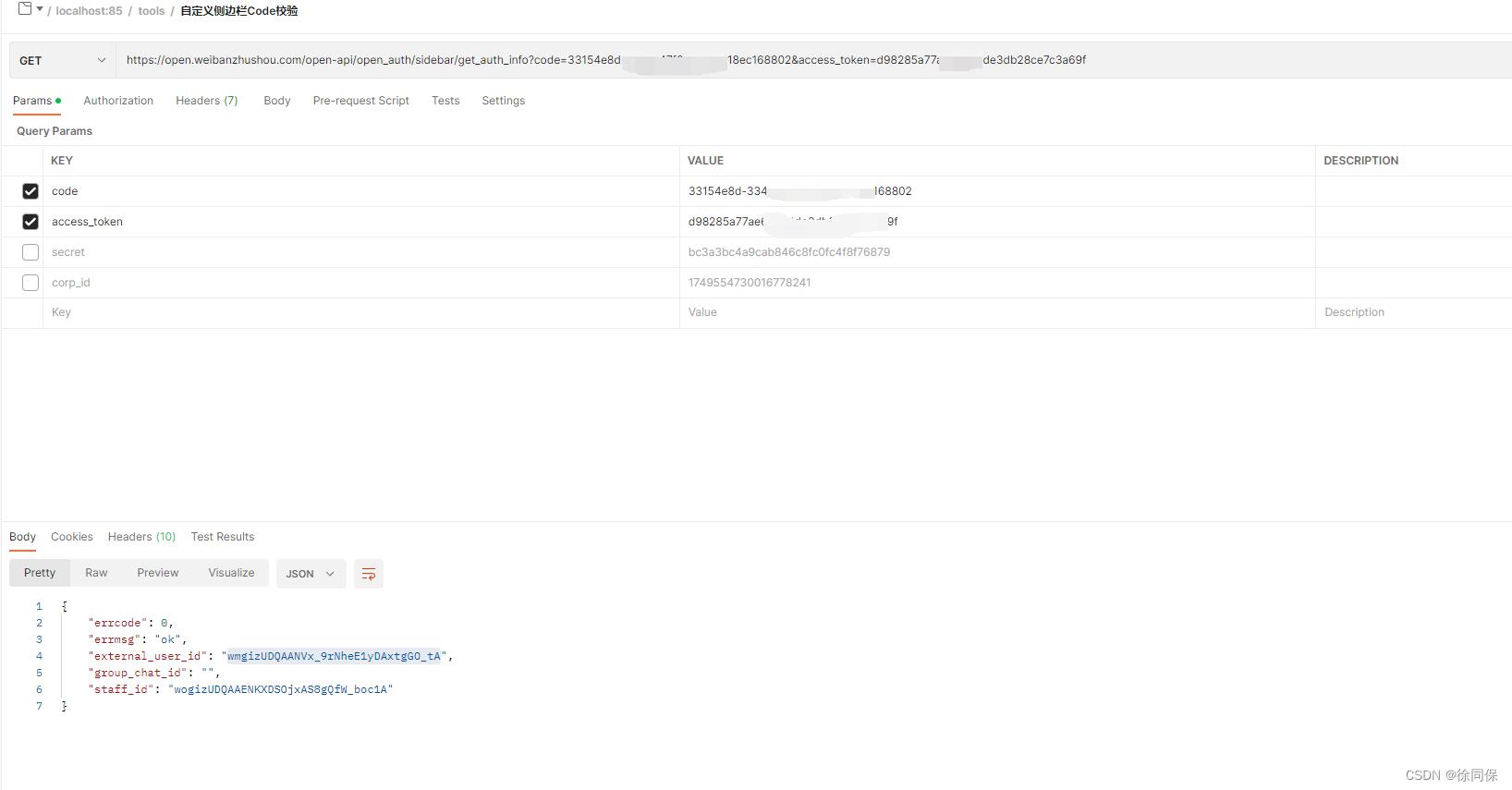Click the code key cell
The height and width of the screenshot is (790, 1512).
coord(361,191)
